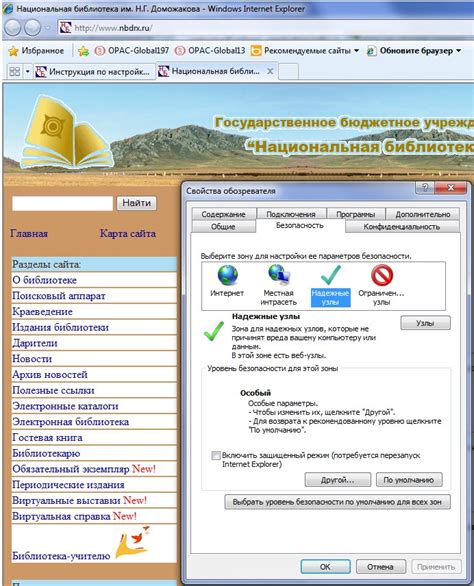This screenshot has height=586, width=474.
Task: Click the site search input field
Action: (x=62, y=203)
